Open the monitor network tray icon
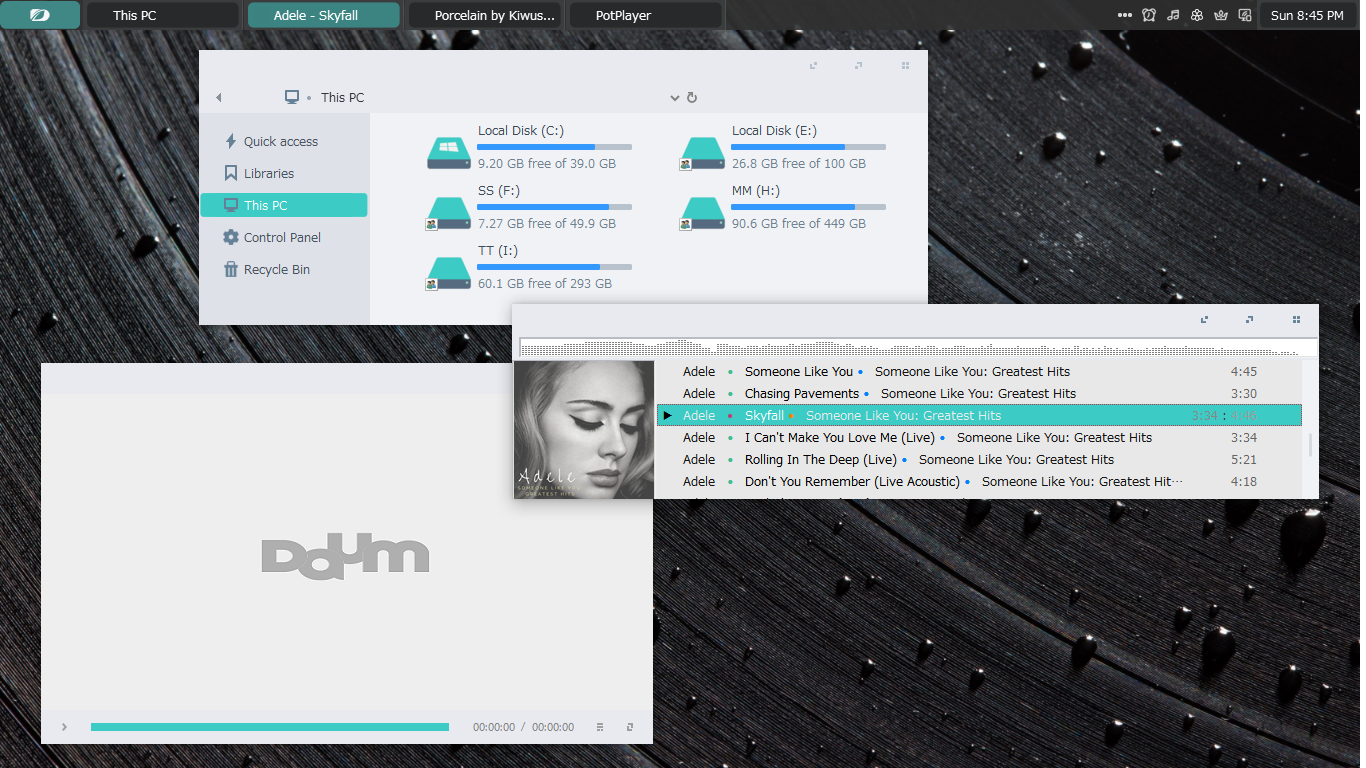Screen dimensions: 1366x768 (x=1245, y=15)
